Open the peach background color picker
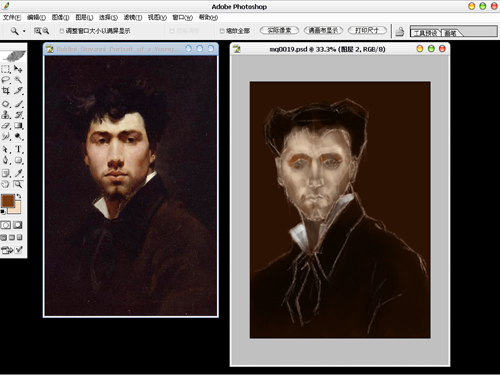The image size is (500, 375). pyautogui.click(x=16, y=209)
